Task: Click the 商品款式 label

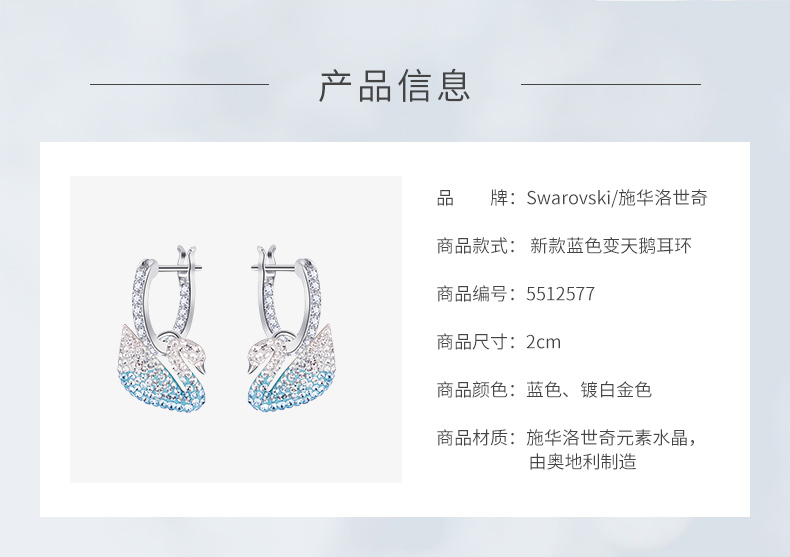Action: point(473,246)
